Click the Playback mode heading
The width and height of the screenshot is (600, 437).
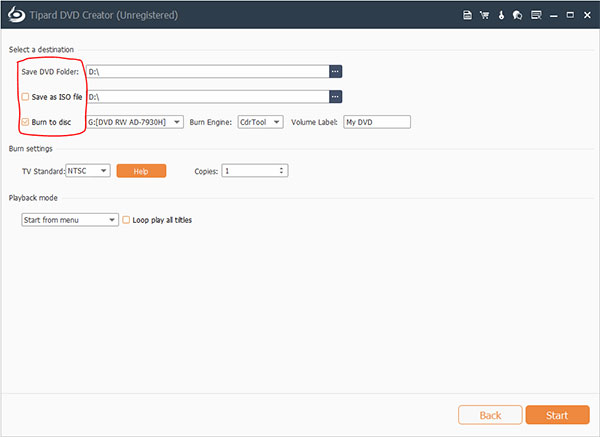(33, 198)
